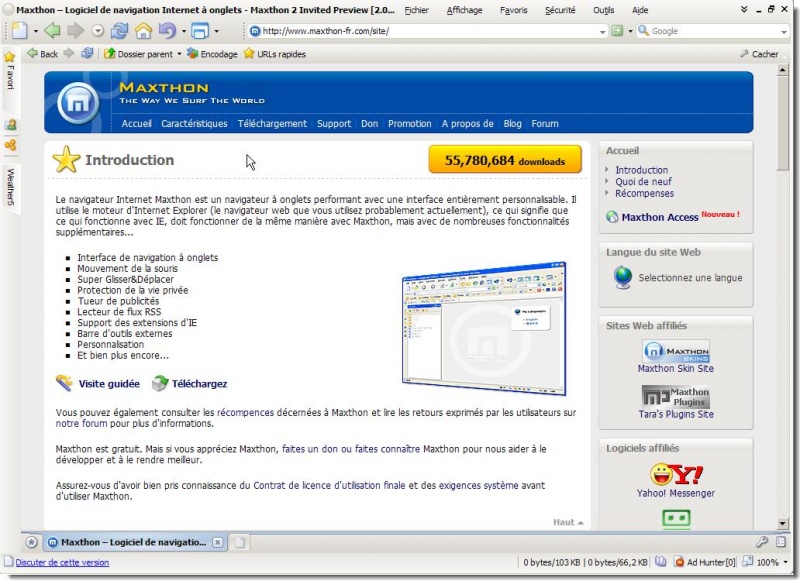
Task: Click the vertical scrollbar down arrow
Action: click(783, 523)
